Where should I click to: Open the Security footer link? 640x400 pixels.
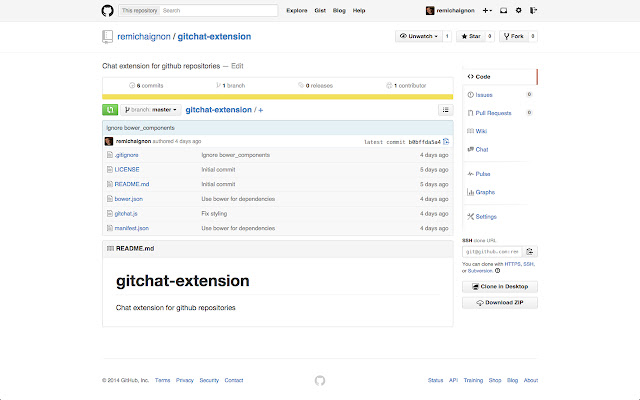(x=209, y=380)
